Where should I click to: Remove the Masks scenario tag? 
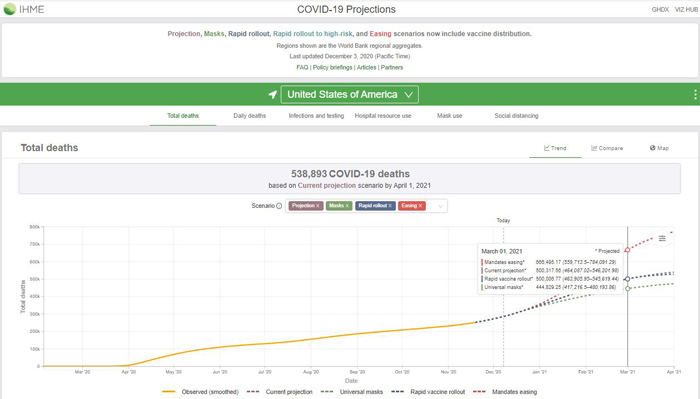[347, 206]
